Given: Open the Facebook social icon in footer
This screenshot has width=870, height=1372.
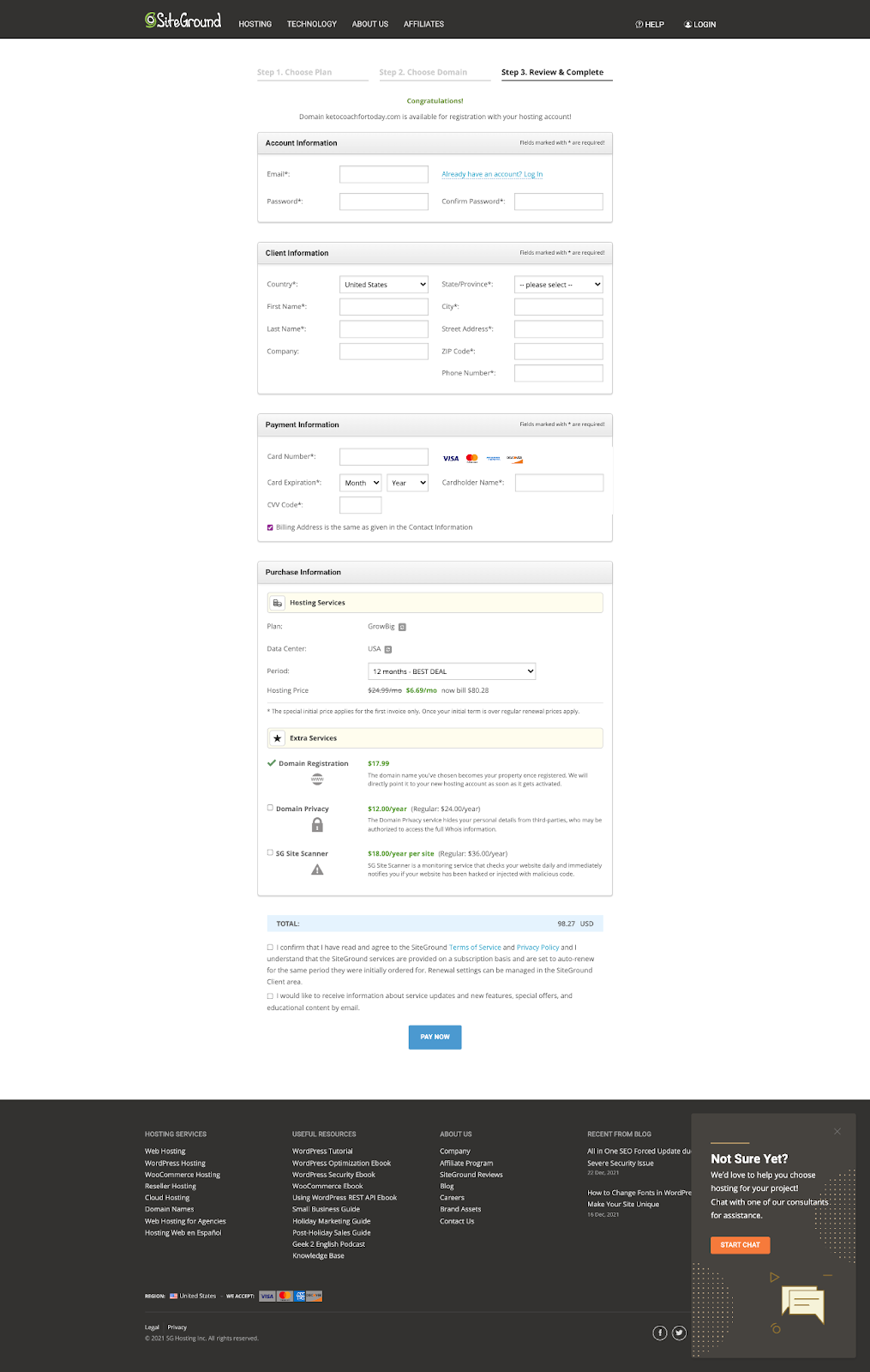Looking at the screenshot, I should [660, 1333].
